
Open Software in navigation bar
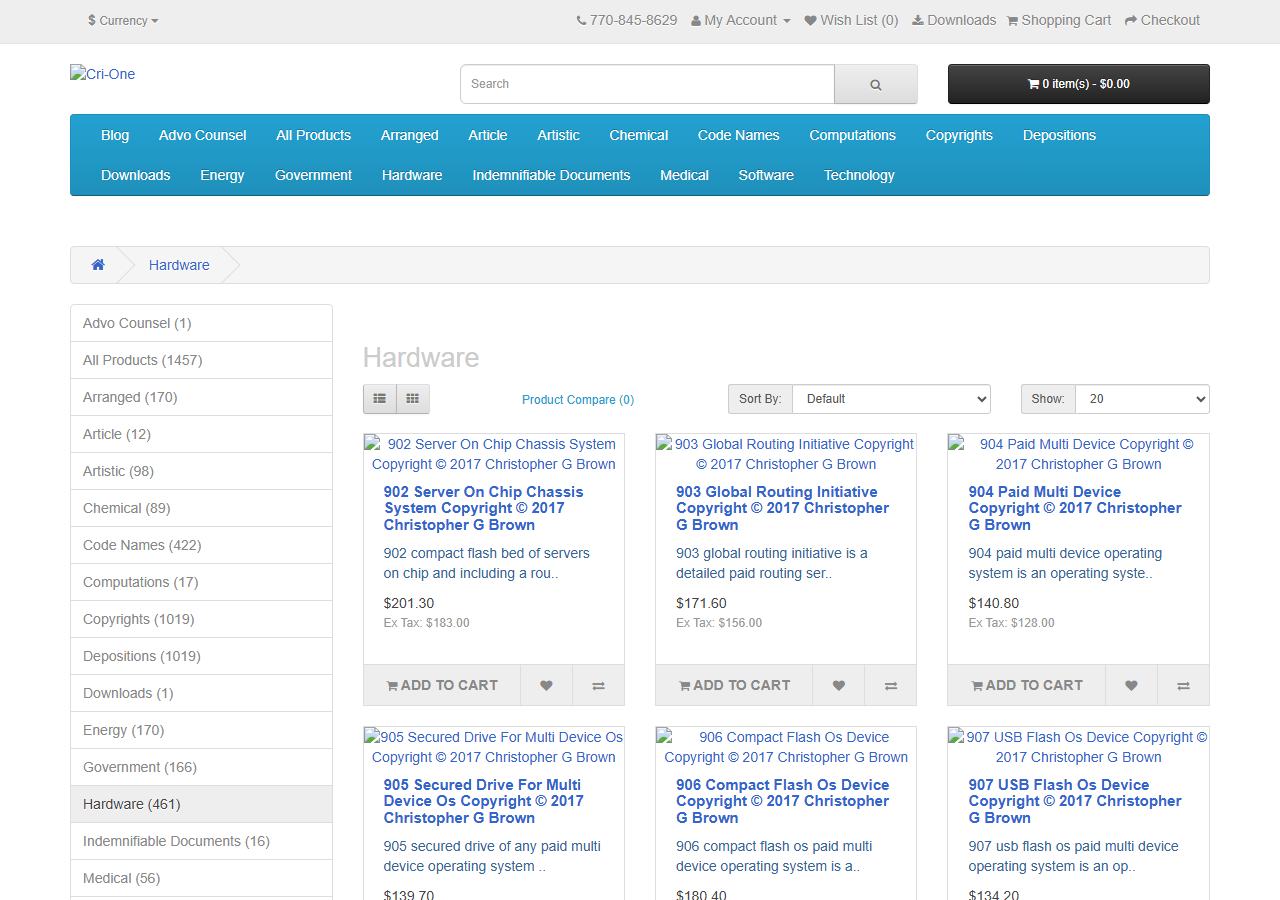click(x=766, y=175)
